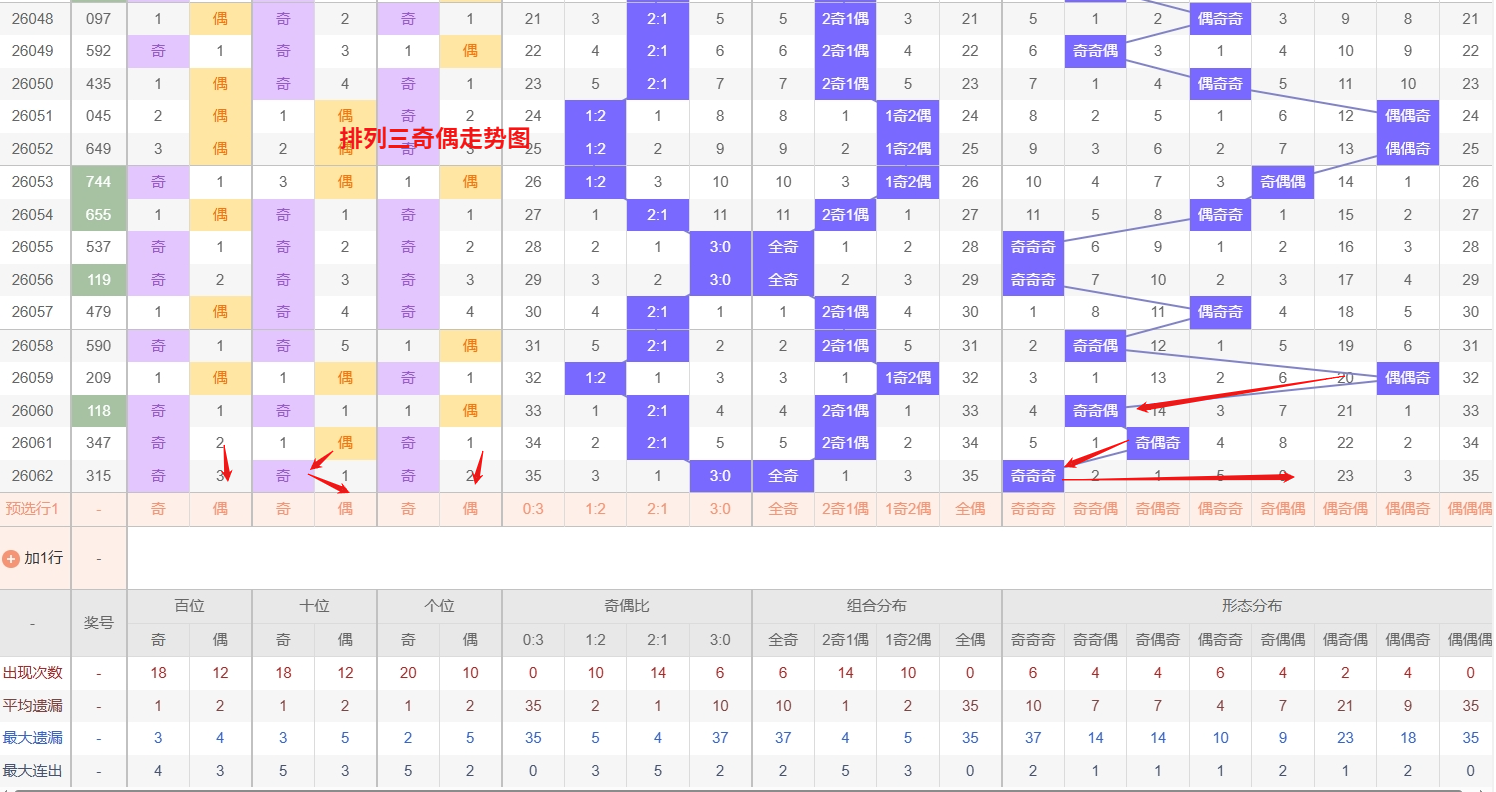Select 奇偶奇 in the 预选行1 row
This screenshot has height=792, width=1496.
[x=1157, y=509]
